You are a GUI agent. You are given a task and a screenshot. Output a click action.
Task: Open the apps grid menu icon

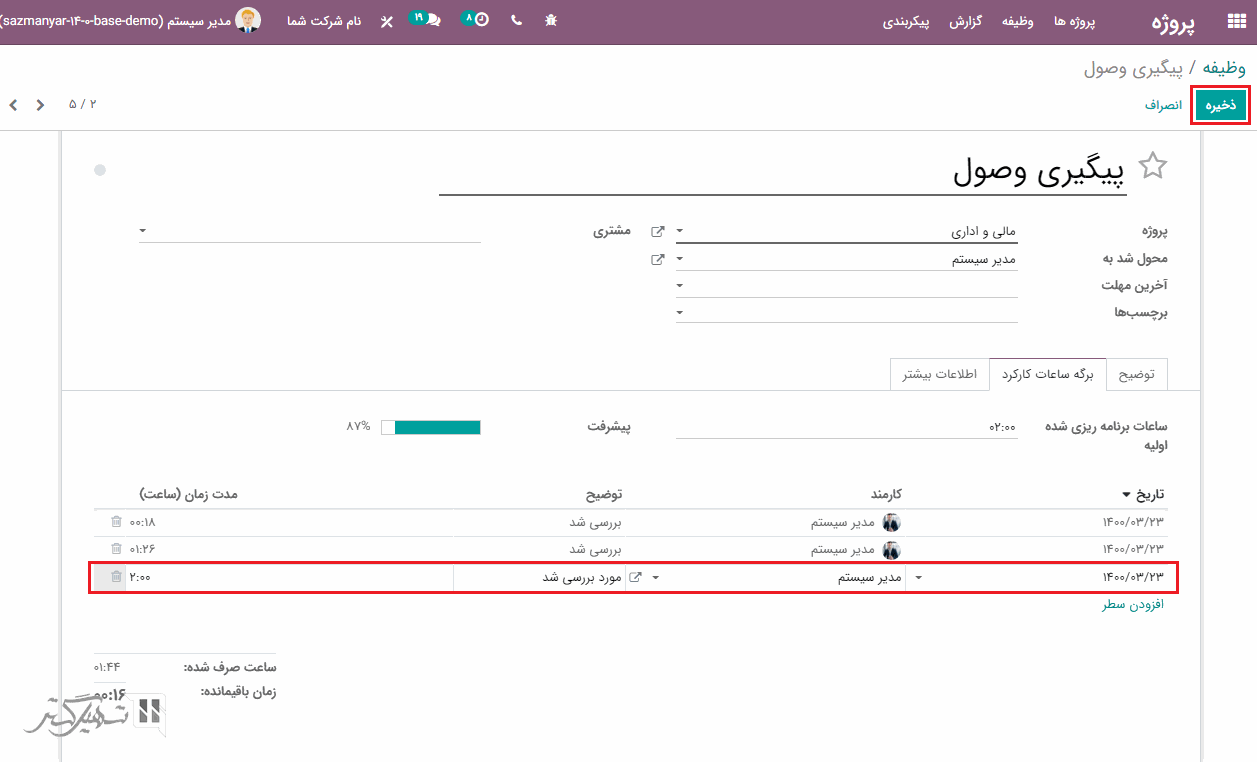1236,22
